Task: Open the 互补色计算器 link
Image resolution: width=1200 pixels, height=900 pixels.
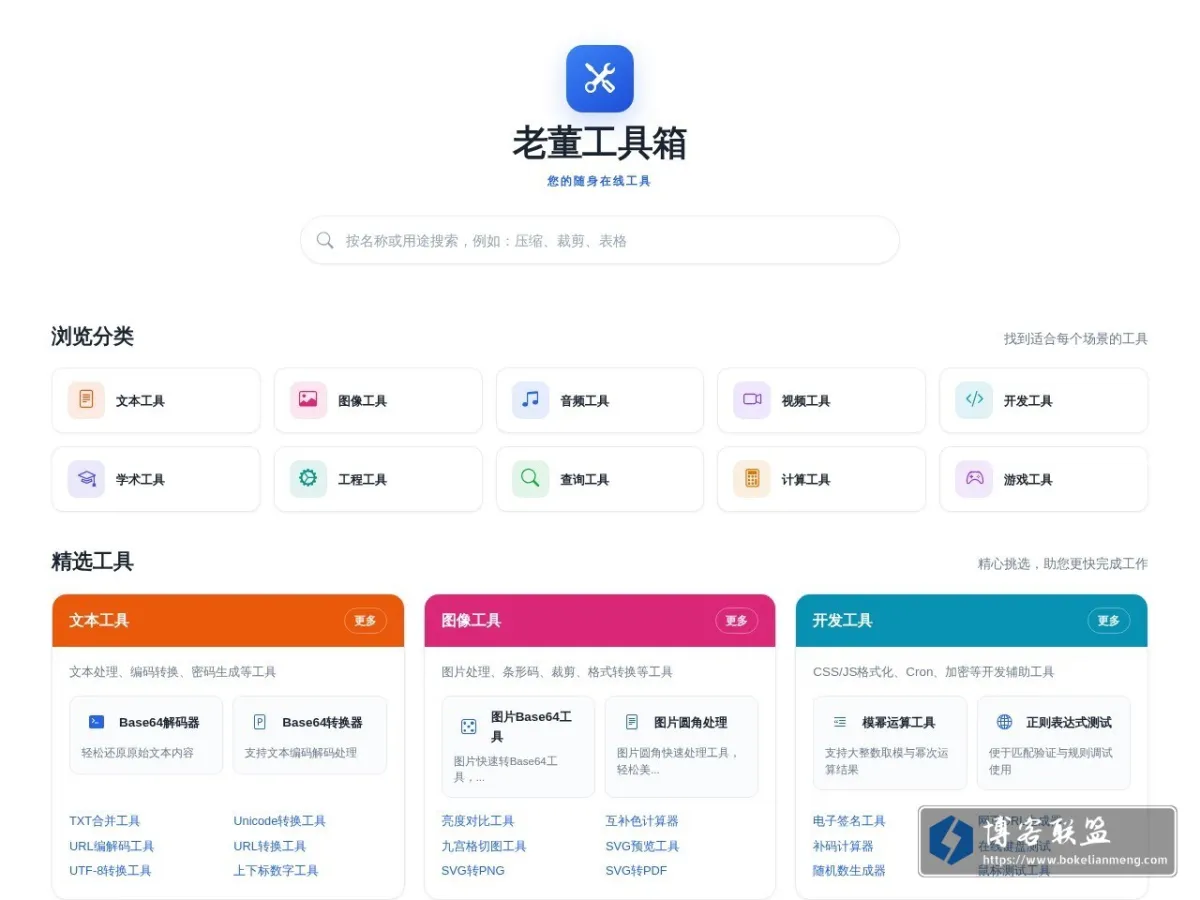Action: [642, 821]
